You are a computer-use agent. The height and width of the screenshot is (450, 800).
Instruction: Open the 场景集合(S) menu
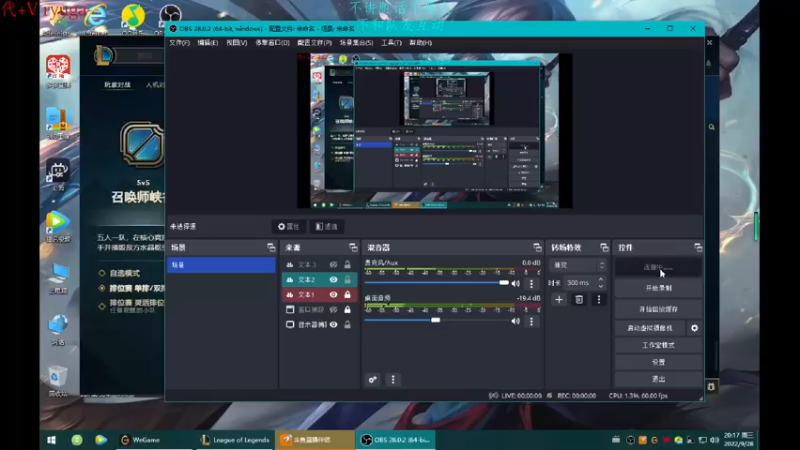(x=356, y=43)
